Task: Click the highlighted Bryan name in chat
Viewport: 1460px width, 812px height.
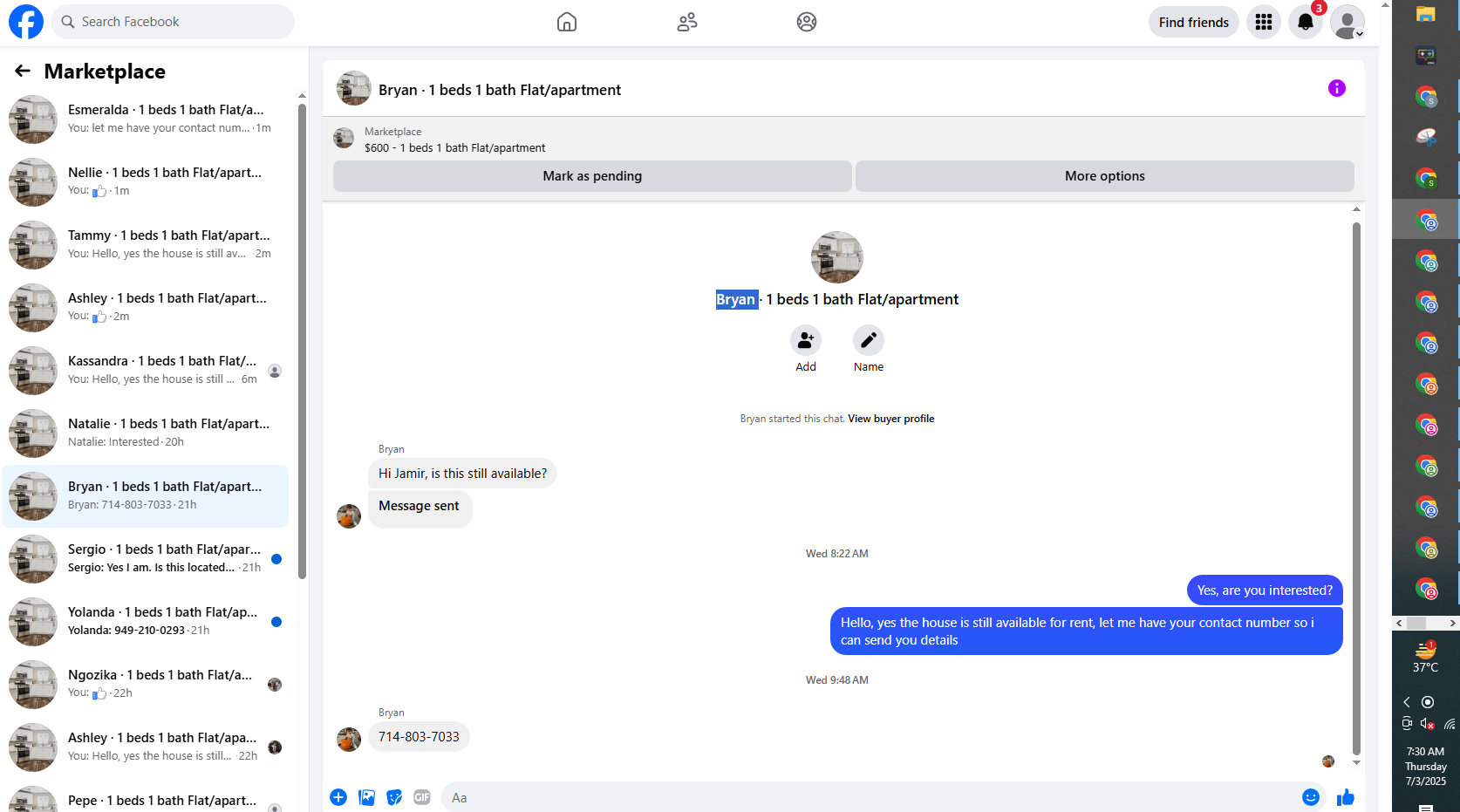Action: click(x=736, y=299)
